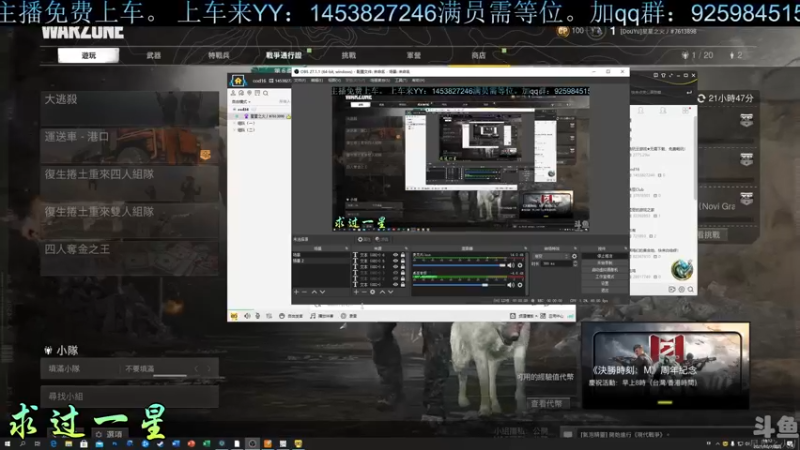Click 停止推流 button in OBS controls

pos(605,256)
